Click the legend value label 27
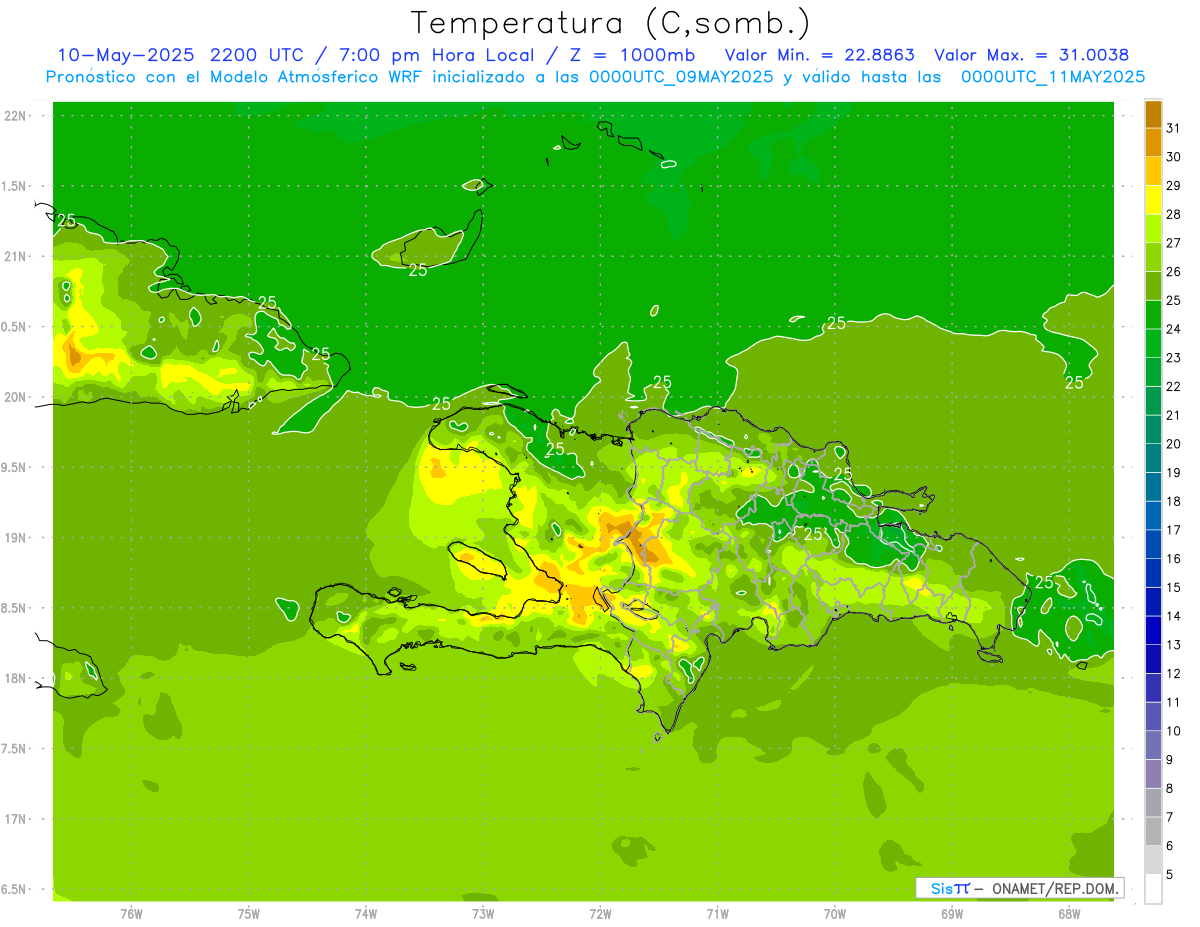Image resolution: width=1200 pixels, height=927 pixels. pyautogui.click(x=1174, y=243)
